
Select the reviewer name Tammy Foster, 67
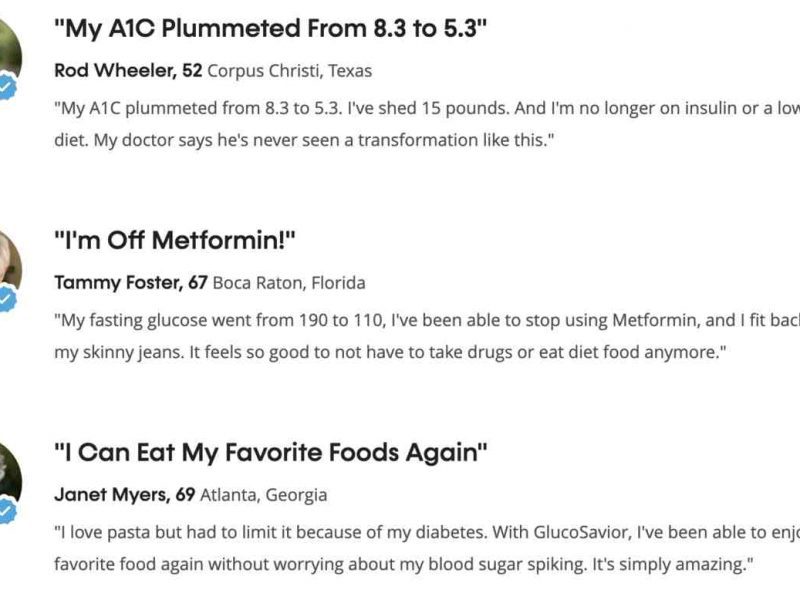(x=130, y=283)
